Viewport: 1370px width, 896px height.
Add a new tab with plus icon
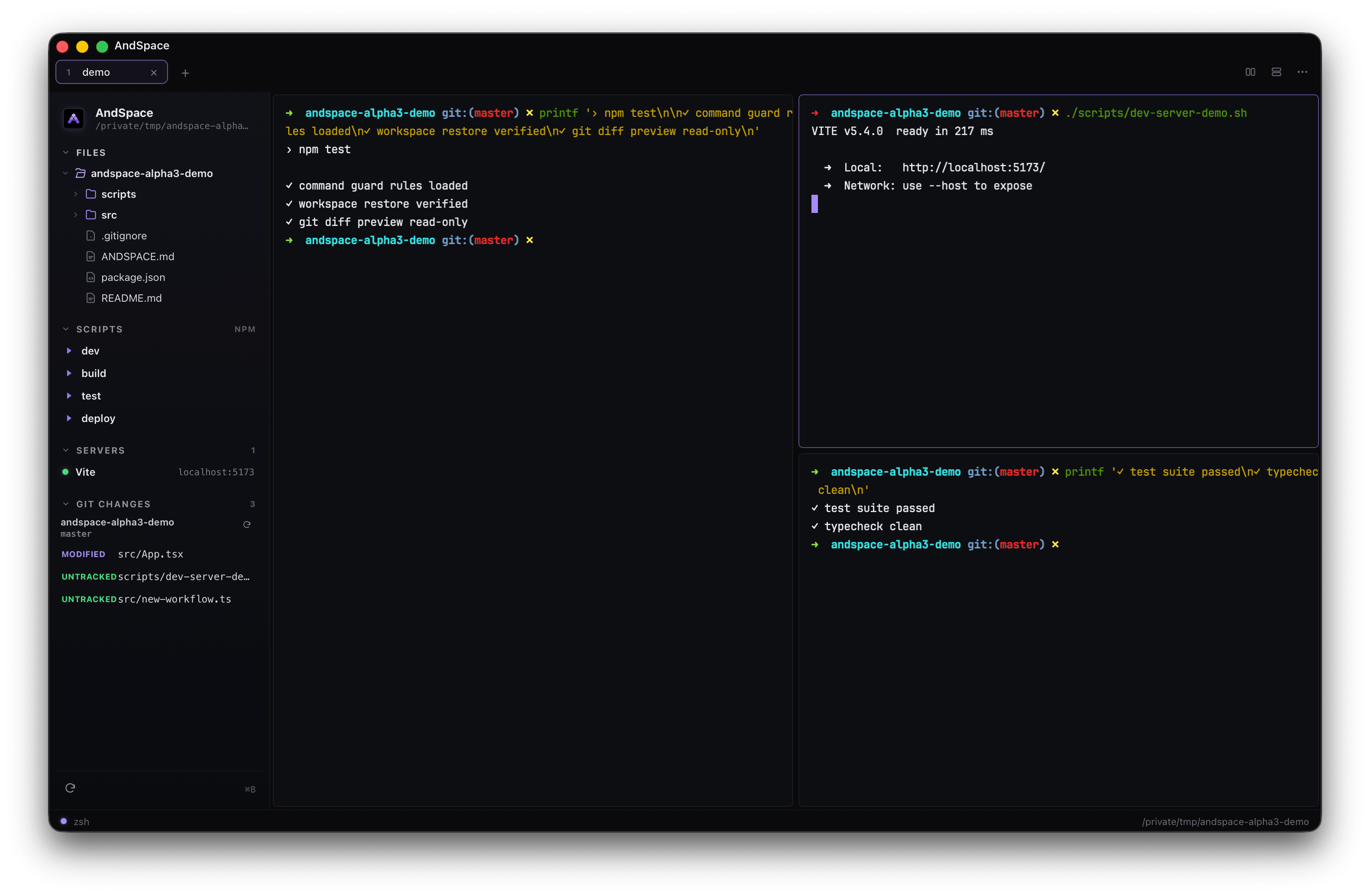tap(185, 73)
